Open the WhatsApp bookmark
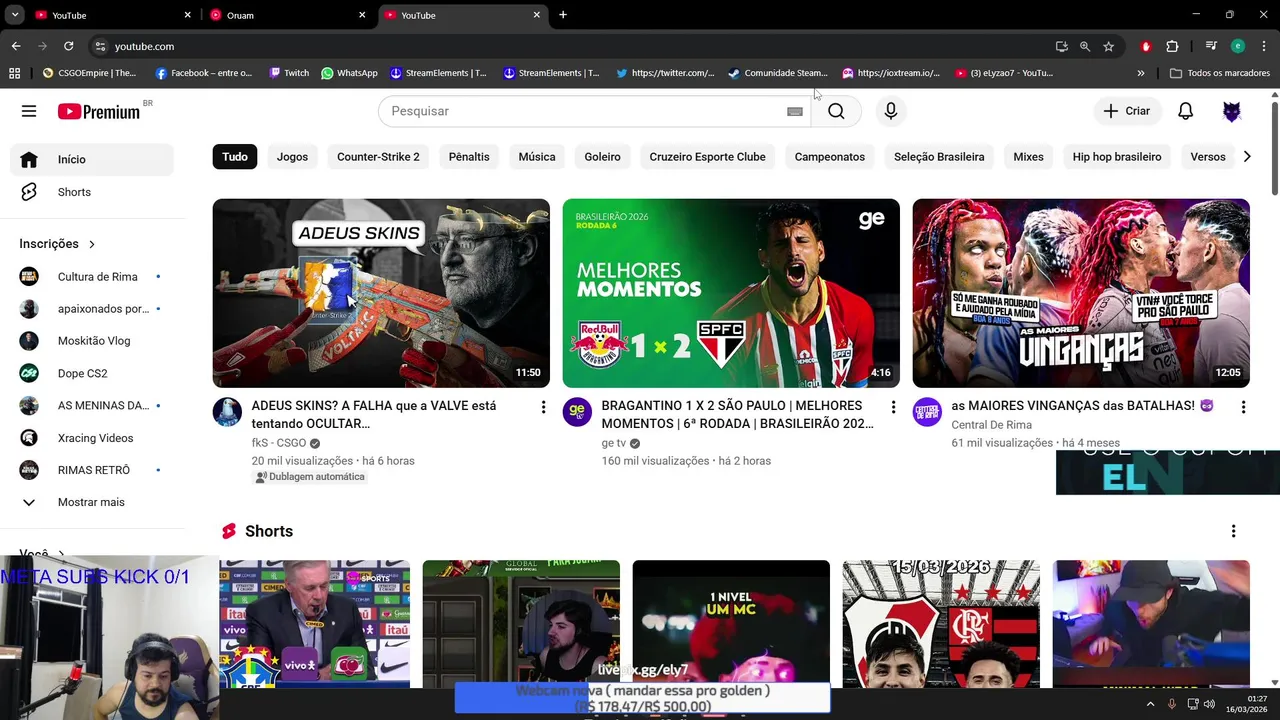This screenshot has height=720, width=1280. pyautogui.click(x=349, y=73)
